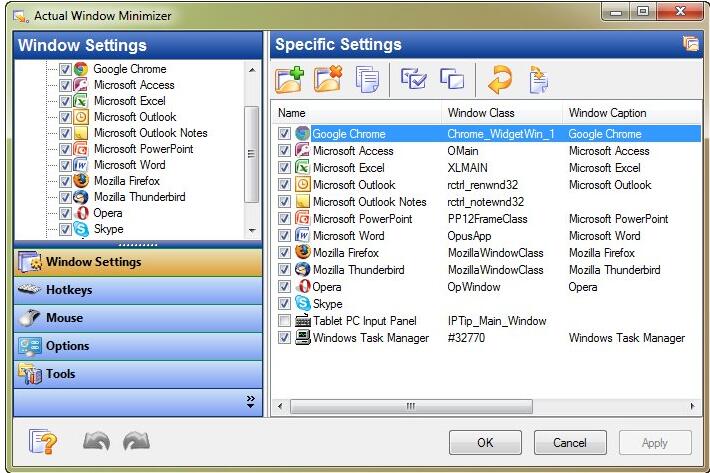
Task: Toggle the Skype checkbox in the Name list
Action: pos(284,303)
